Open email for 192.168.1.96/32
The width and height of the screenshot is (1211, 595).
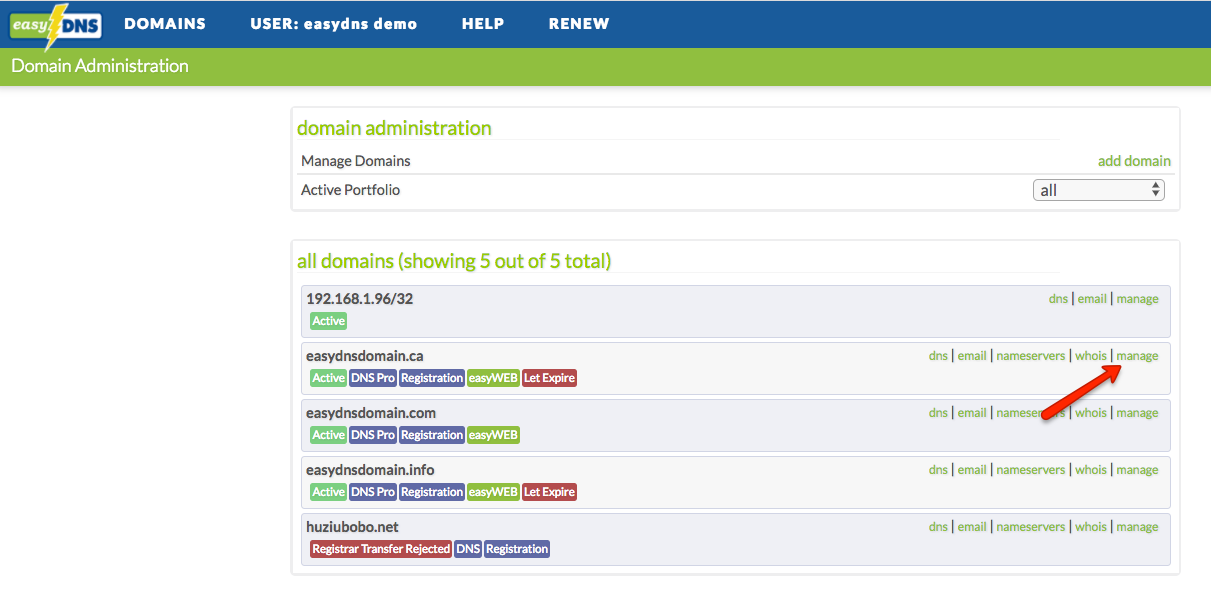tap(1092, 299)
